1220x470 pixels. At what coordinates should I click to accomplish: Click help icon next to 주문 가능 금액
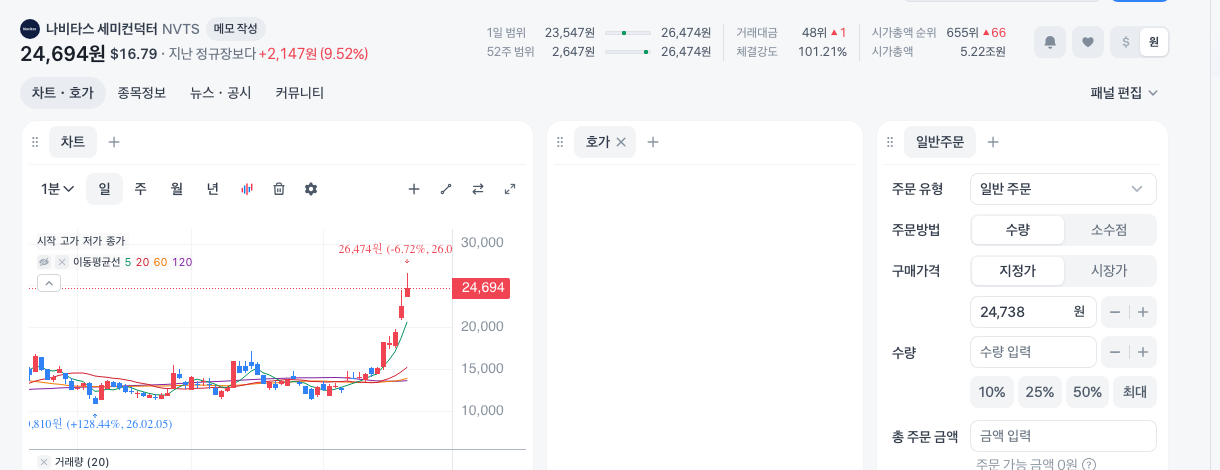point(1089,464)
